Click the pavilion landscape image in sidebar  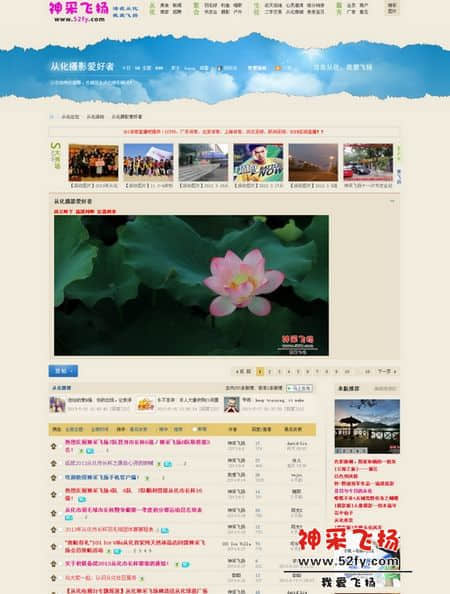click(367, 427)
